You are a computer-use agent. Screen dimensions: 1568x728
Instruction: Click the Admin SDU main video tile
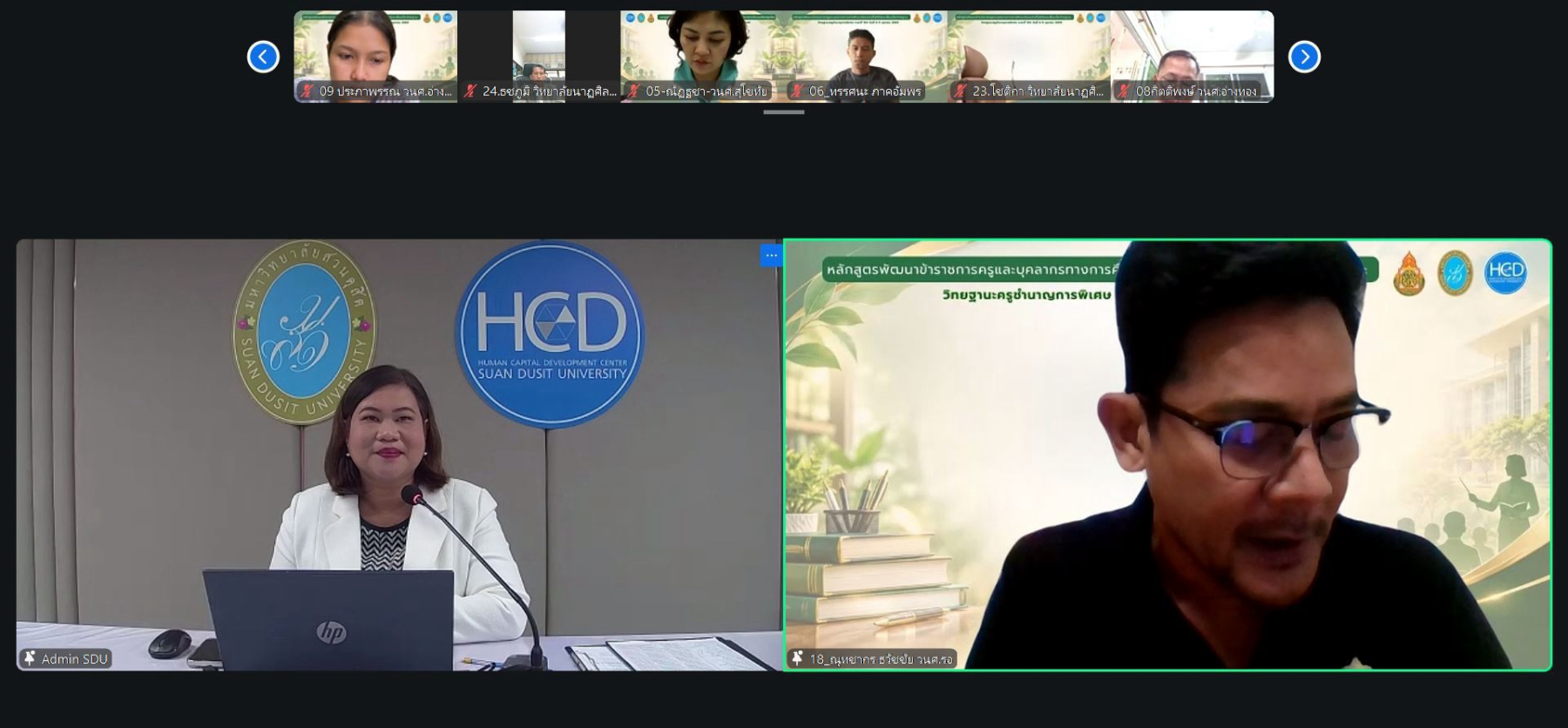pyautogui.click(x=400, y=455)
